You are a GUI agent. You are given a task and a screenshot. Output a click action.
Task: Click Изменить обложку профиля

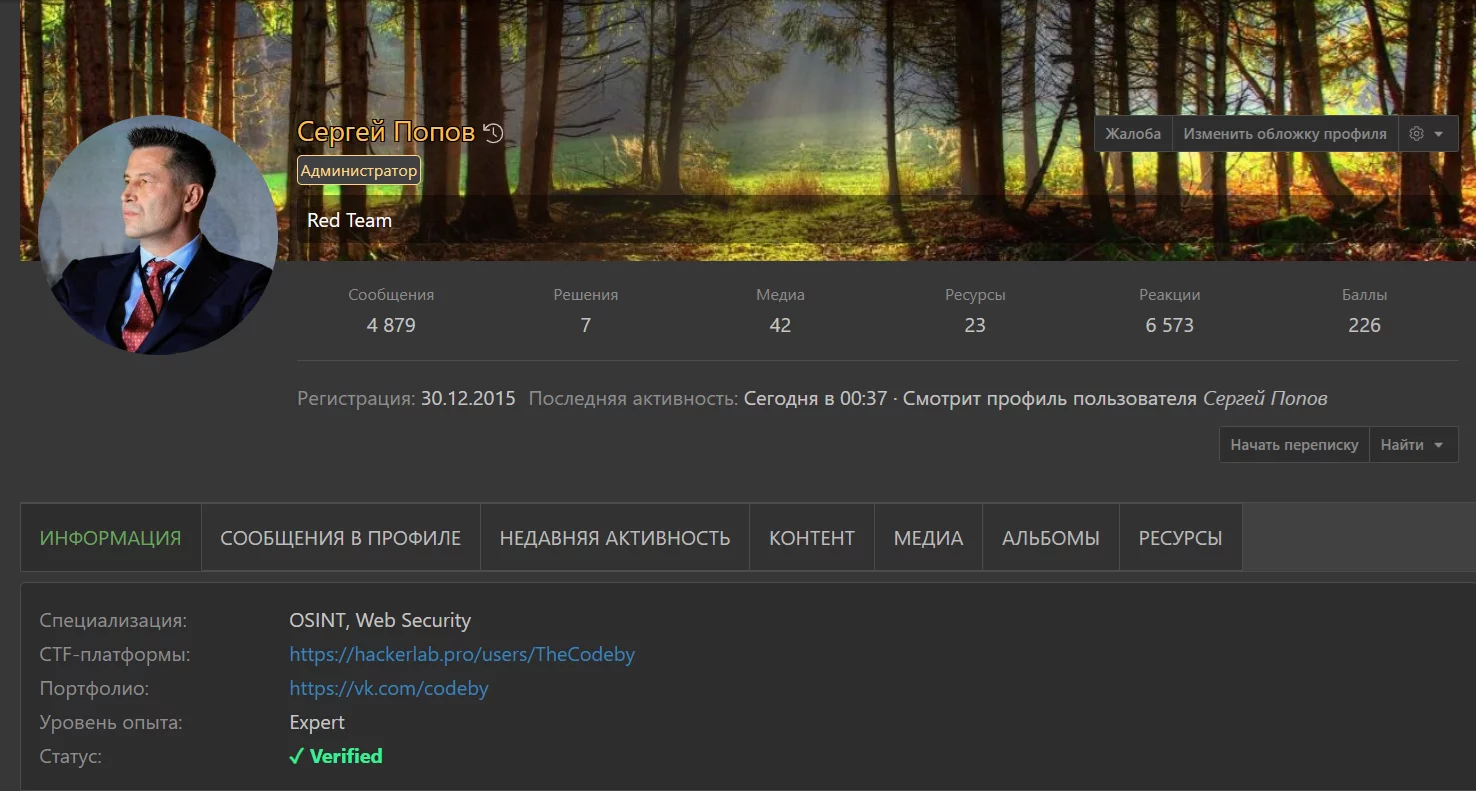pyautogui.click(x=1285, y=133)
